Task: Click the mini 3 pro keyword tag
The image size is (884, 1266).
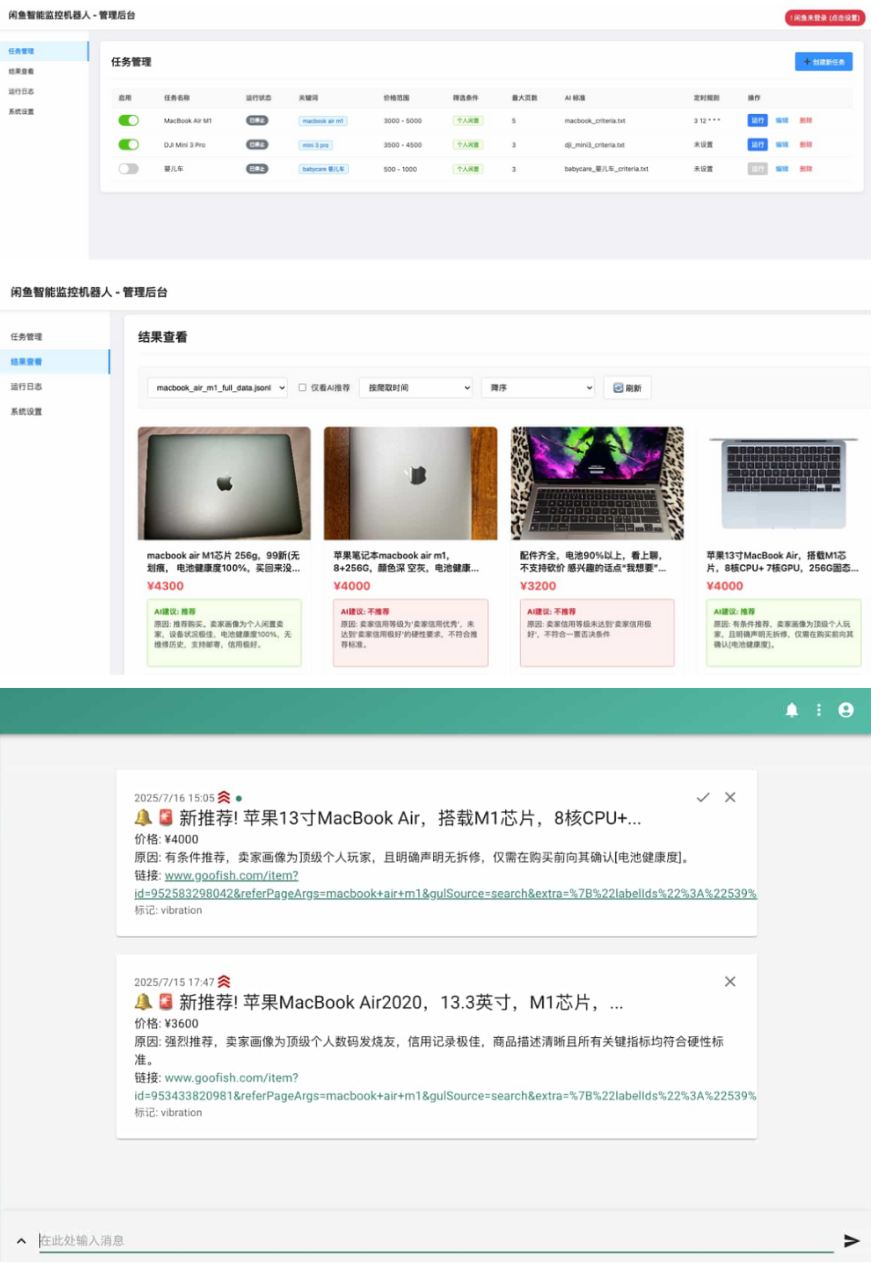Action: tap(316, 144)
